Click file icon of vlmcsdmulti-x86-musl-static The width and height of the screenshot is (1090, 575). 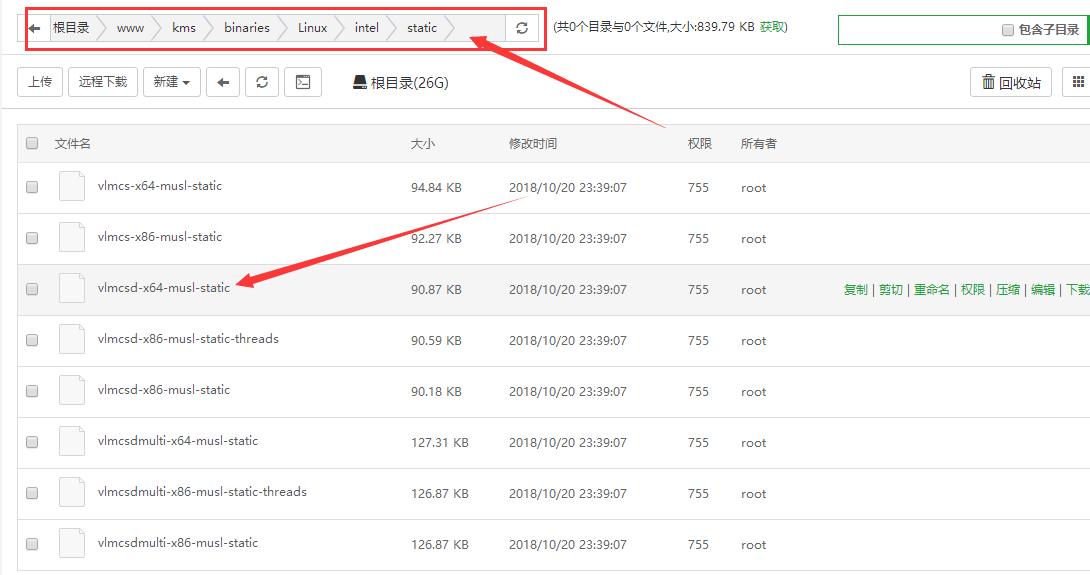tap(72, 543)
